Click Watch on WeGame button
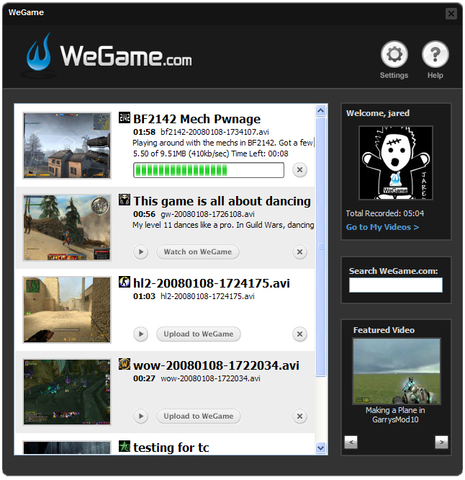Viewport: 465px width, 480px height. click(198, 252)
